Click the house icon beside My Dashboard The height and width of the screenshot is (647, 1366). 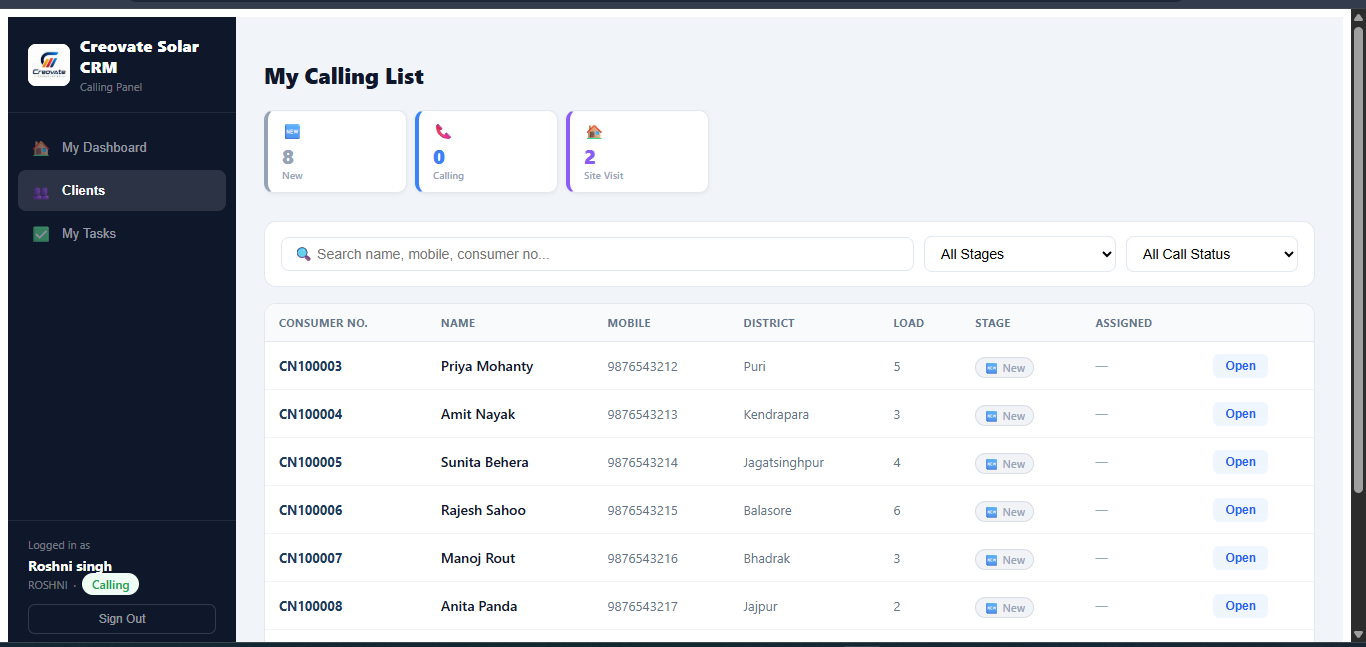(x=41, y=148)
